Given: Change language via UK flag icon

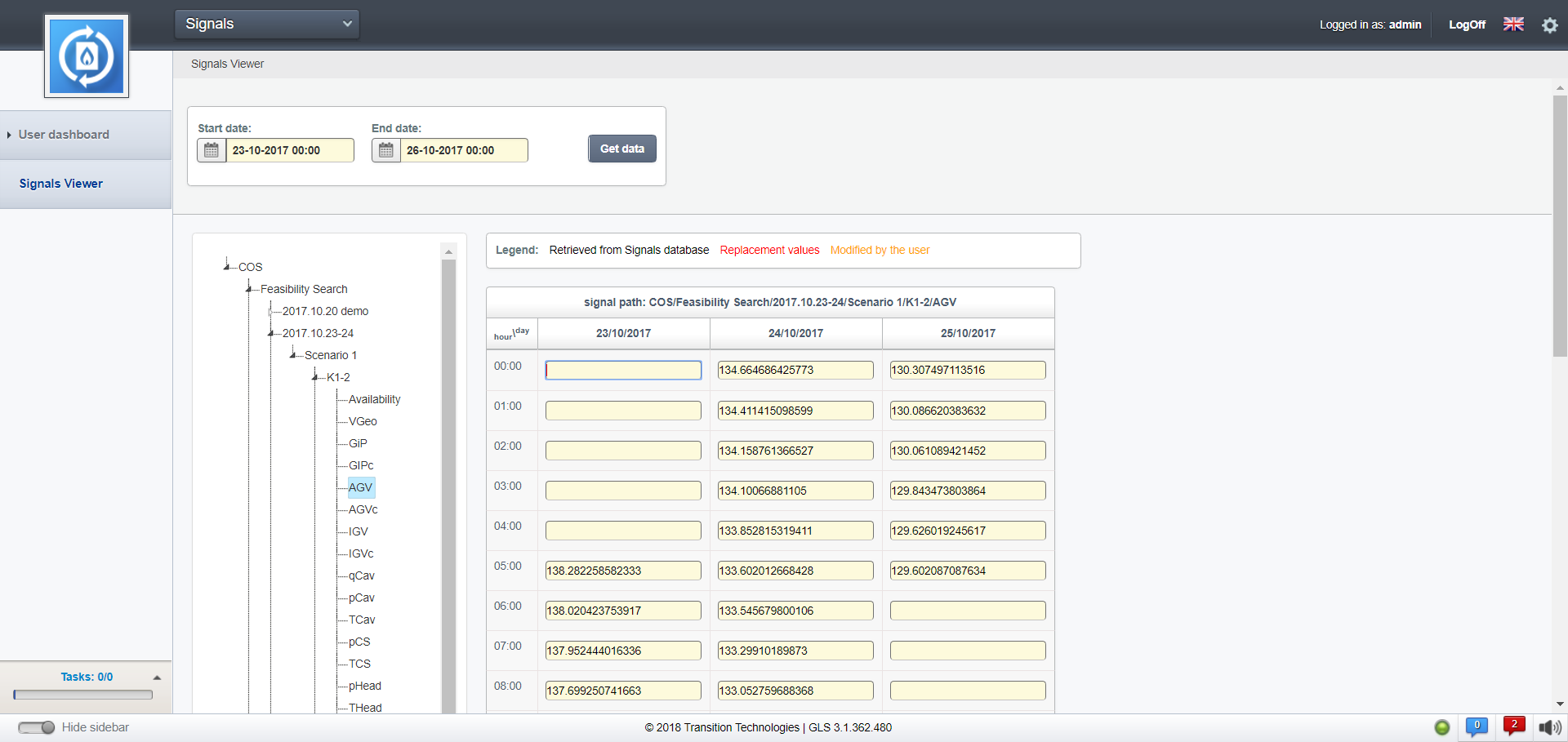Looking at the screenshot, I should click(x=1513, y=24).
